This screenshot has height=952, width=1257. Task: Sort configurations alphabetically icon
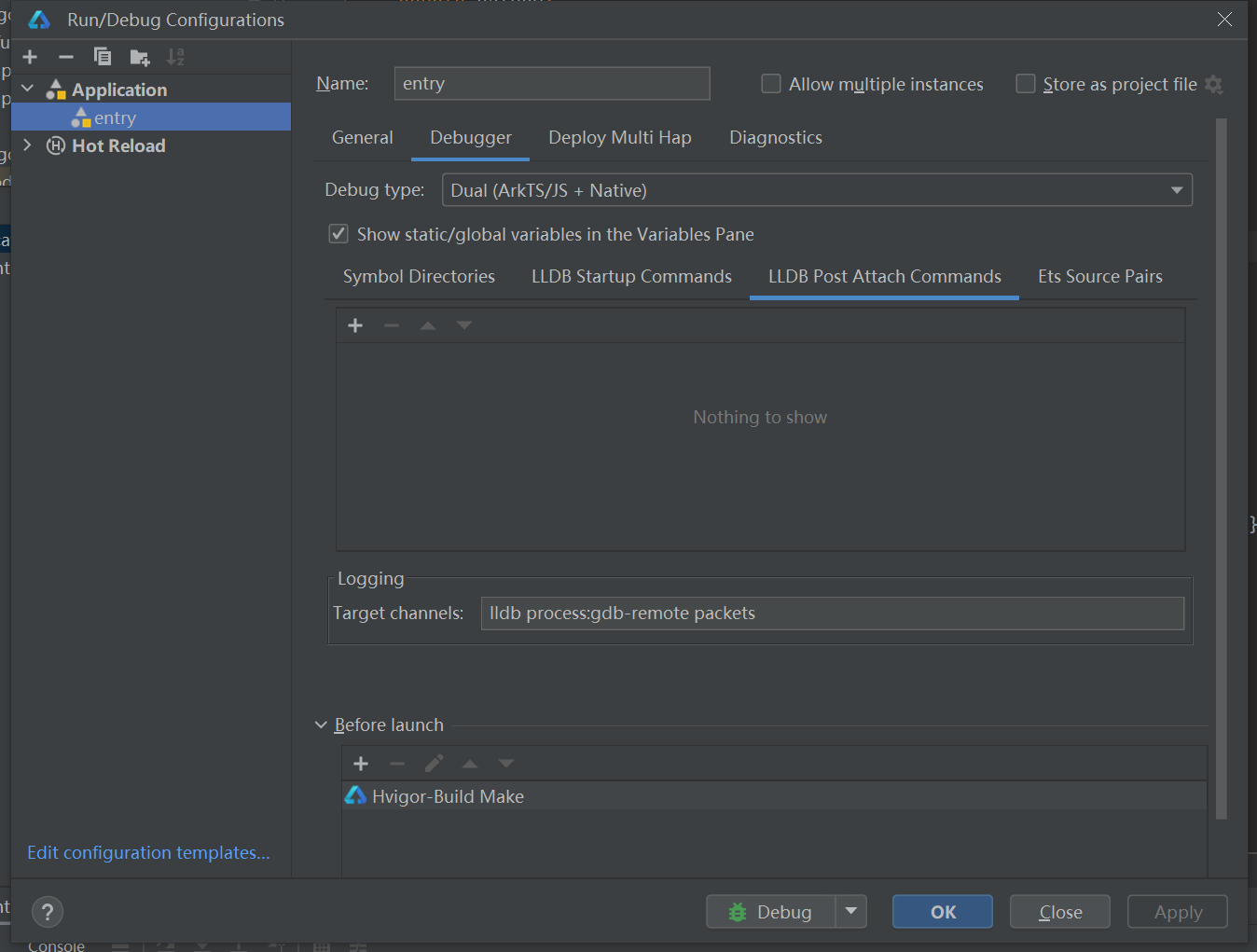click(175, 57)
